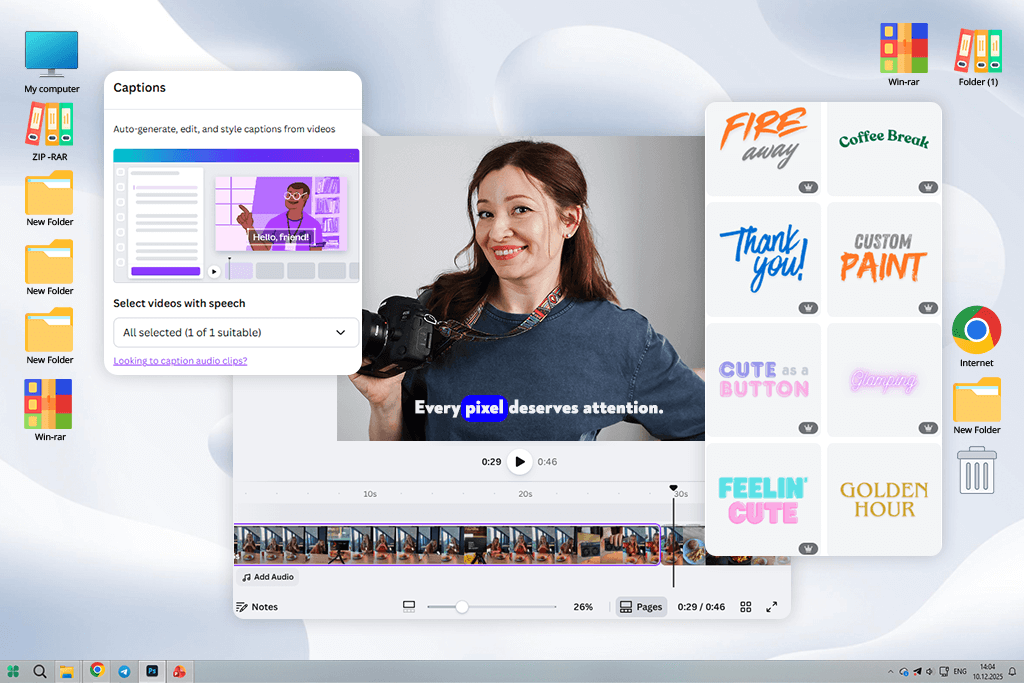The image size is (1024, 683).
Task: Launch the Internet Chrome desktop icon
Action: coord(976,336)
